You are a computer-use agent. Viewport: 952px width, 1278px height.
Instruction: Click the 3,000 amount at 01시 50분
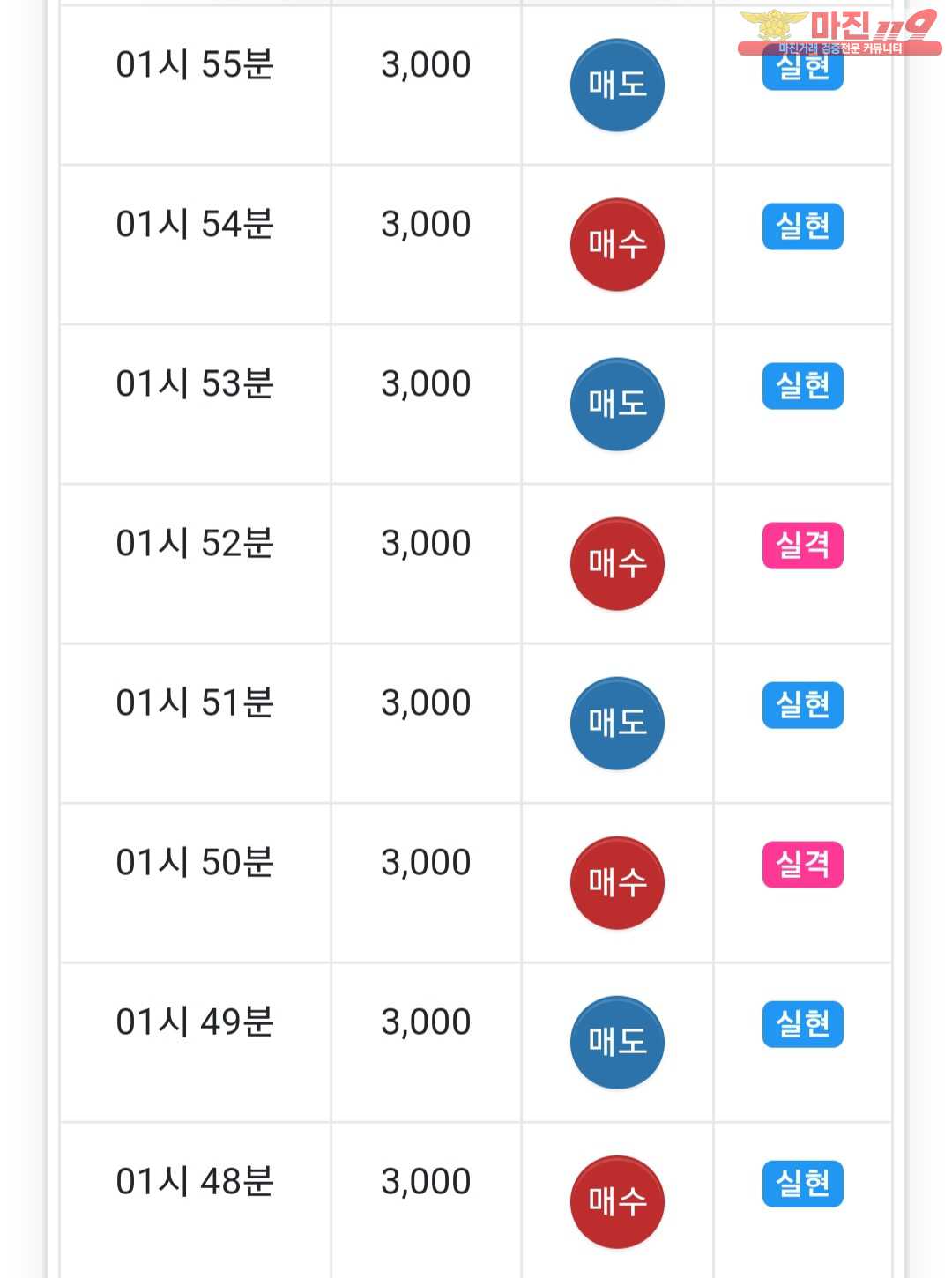(426, 863)
